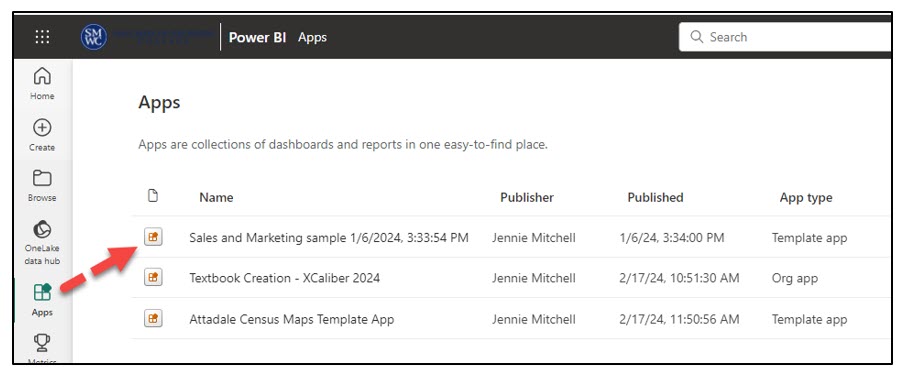Click the Power BI title in the header
904x375 pixels.
pos(257,38)
